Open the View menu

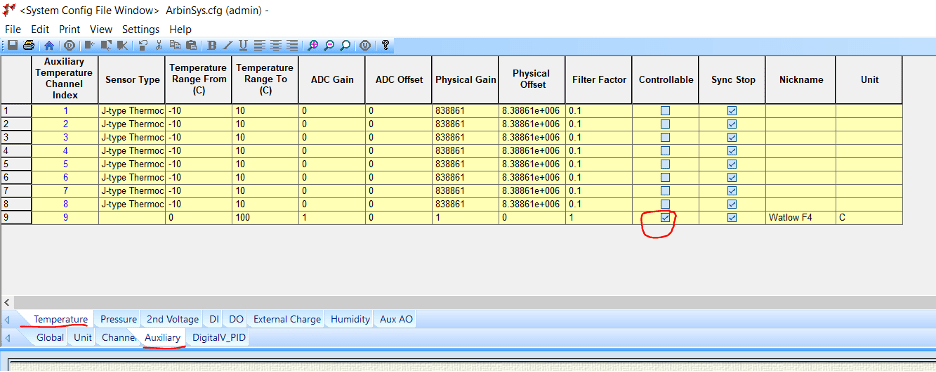point(101,29)
